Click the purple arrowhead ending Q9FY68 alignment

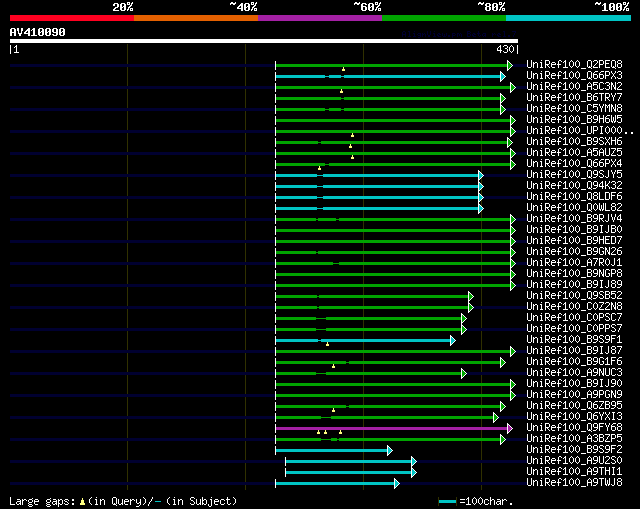pos(510,429)
